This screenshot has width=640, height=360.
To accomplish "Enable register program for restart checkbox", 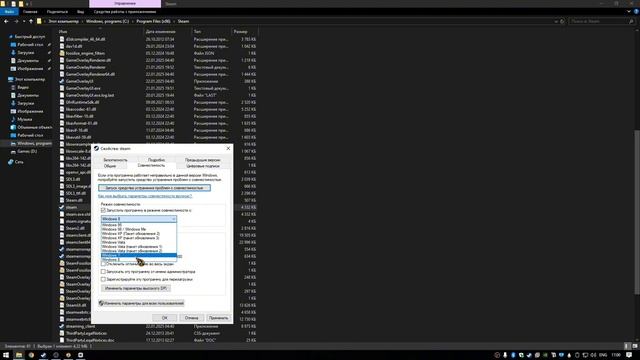I will pyautogui.click(x=103, y=279).
